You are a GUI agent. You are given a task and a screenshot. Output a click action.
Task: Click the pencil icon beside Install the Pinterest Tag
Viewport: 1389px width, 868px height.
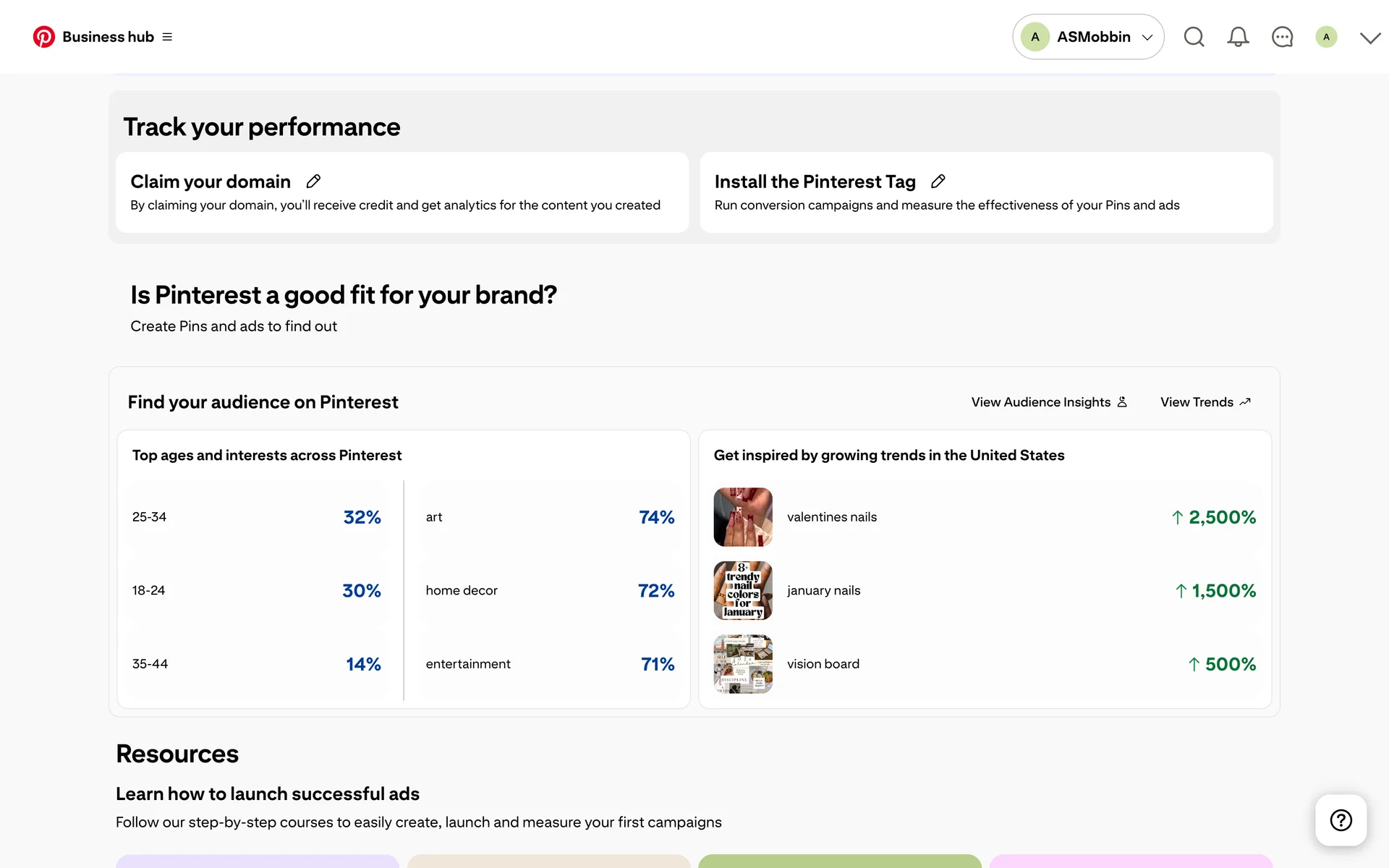[938, 182]
